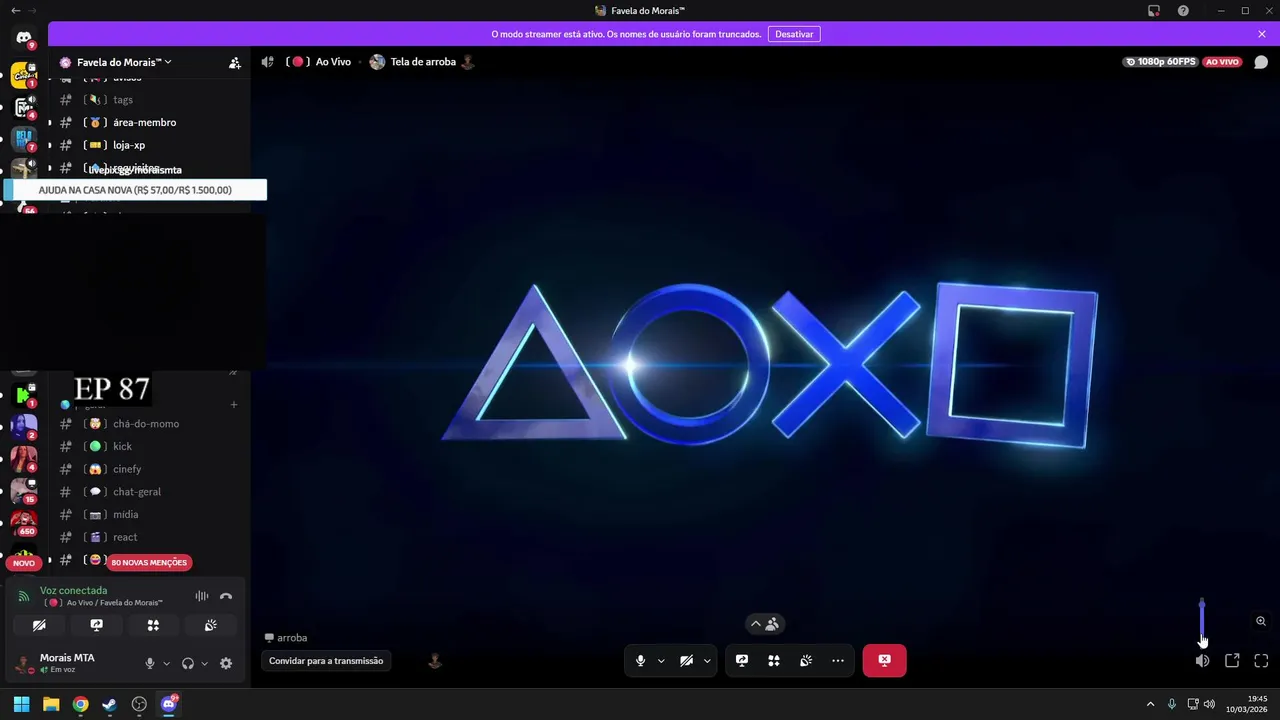
Task: Click screen share icon in stream control bar
Action: (742, 661)
